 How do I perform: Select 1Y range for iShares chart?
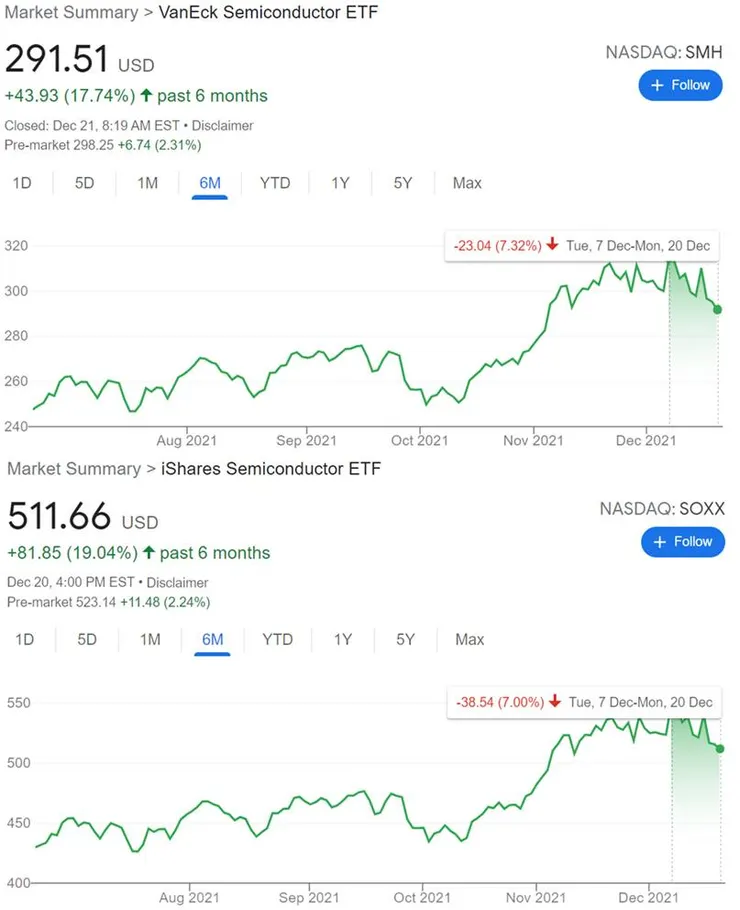(343, 639)
